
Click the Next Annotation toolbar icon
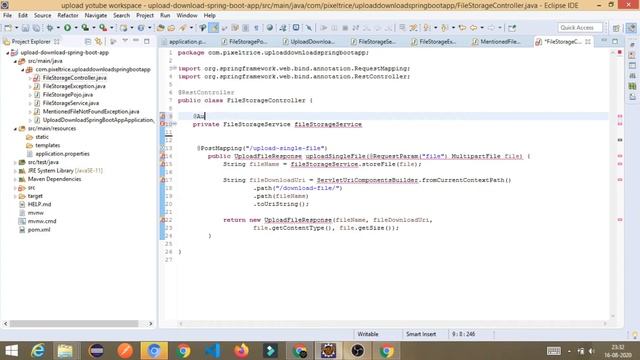[x=427, y=28]
